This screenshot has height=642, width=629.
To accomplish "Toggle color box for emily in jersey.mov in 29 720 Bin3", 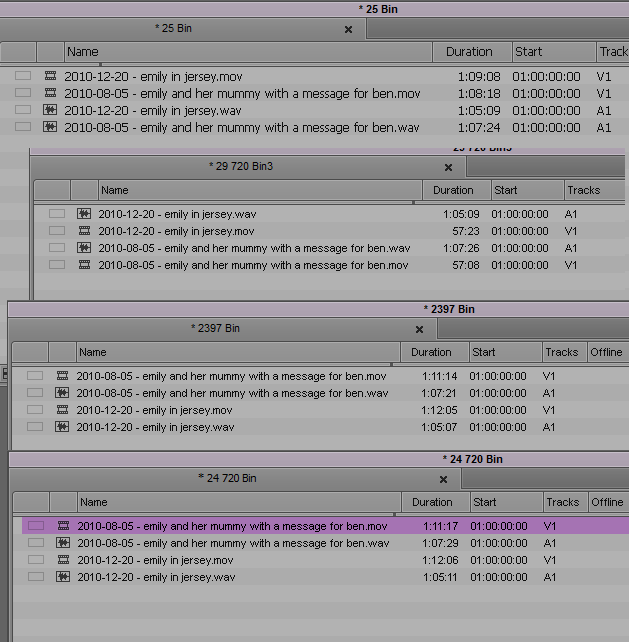I will pyautogui.click(x=57, y=231).
